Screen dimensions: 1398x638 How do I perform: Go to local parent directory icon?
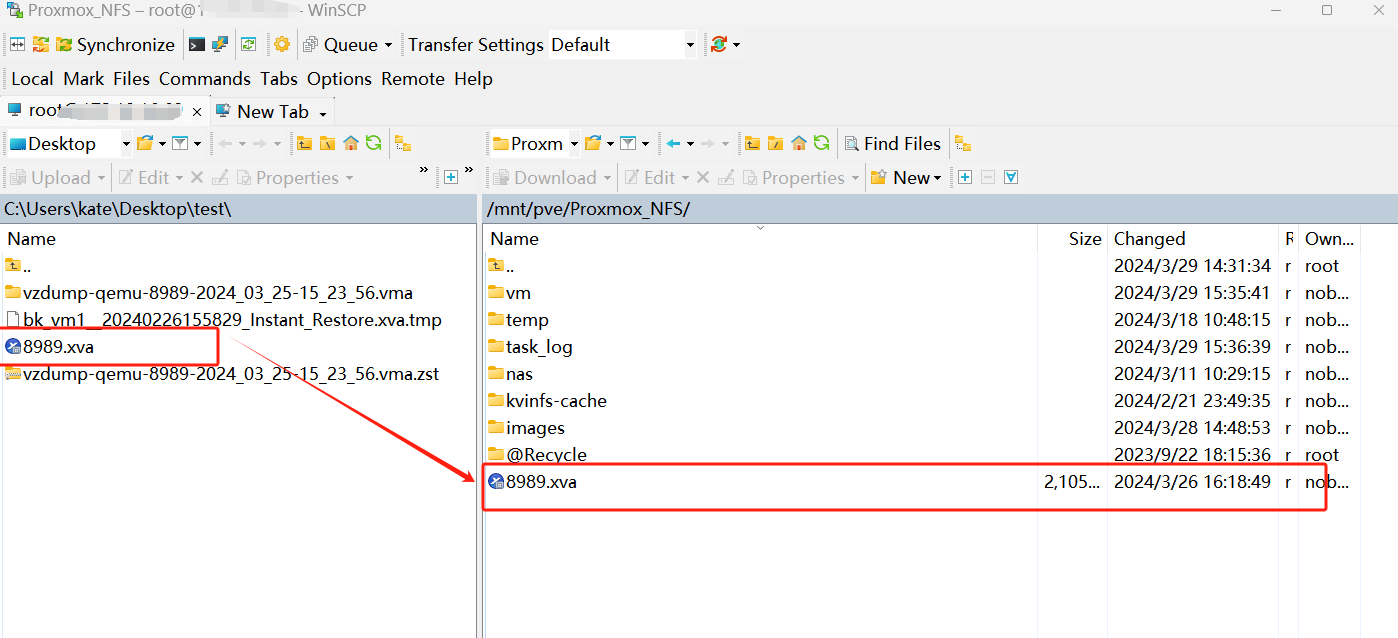pyautogui.click(x=304, y=144)
